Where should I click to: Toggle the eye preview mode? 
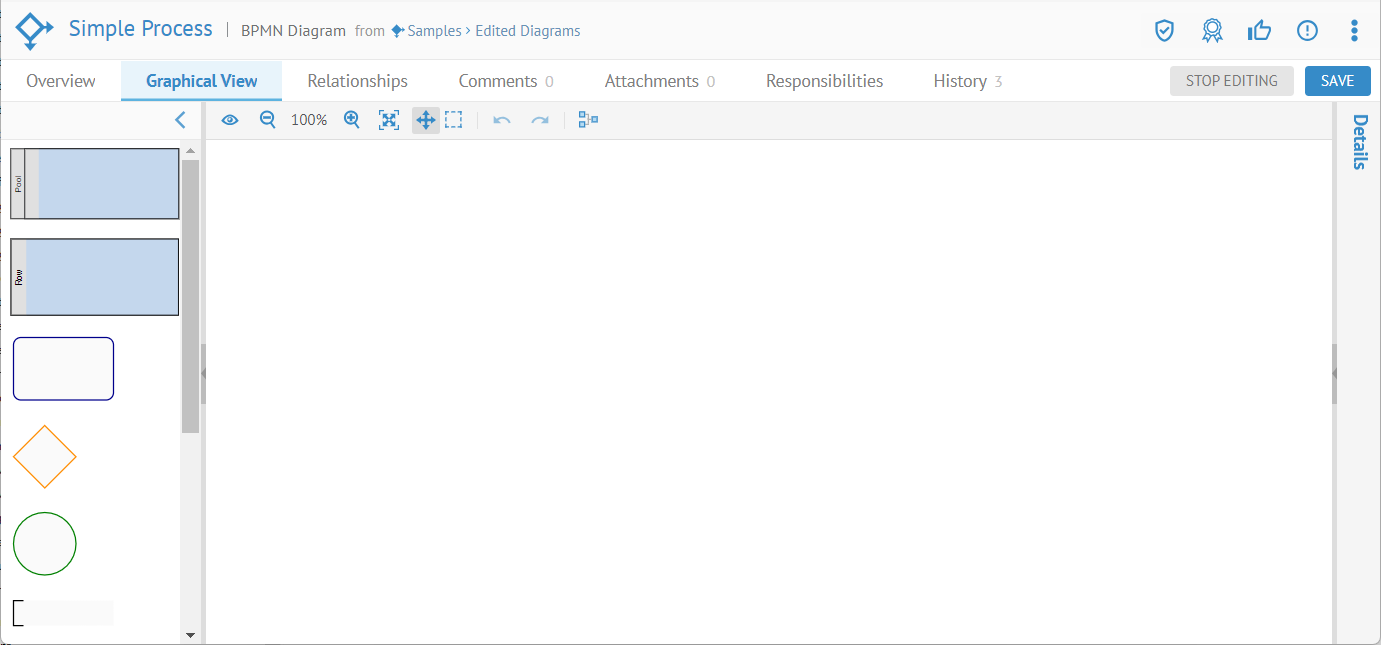230,119
